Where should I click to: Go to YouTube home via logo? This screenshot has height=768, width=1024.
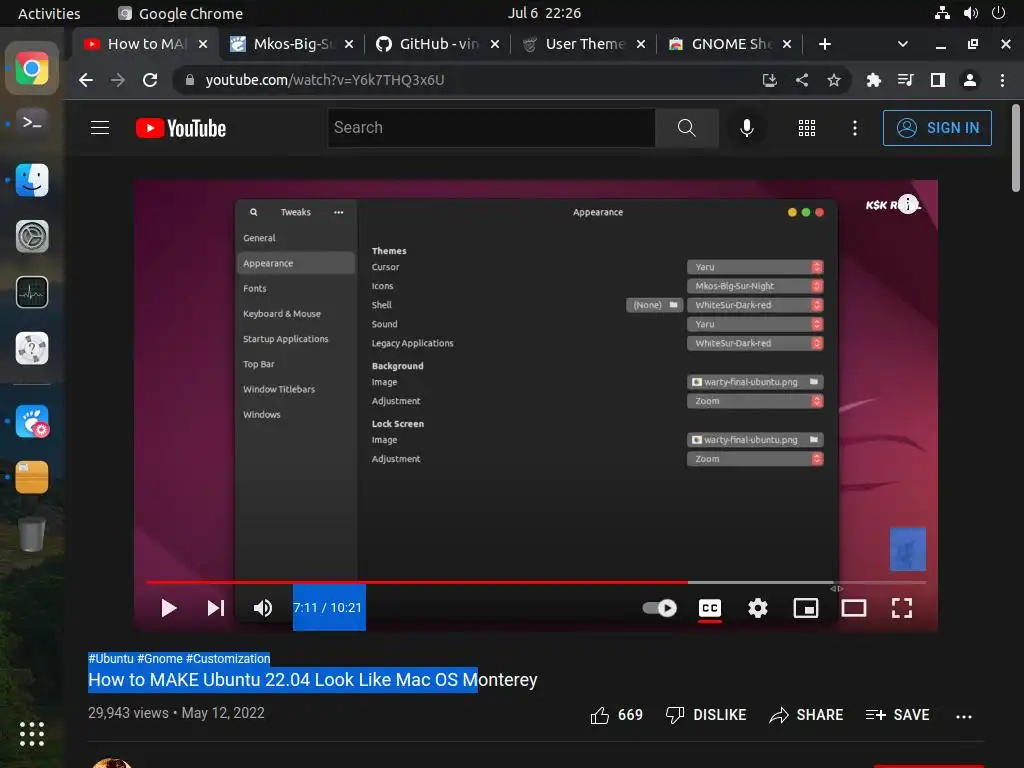point(181,128)
